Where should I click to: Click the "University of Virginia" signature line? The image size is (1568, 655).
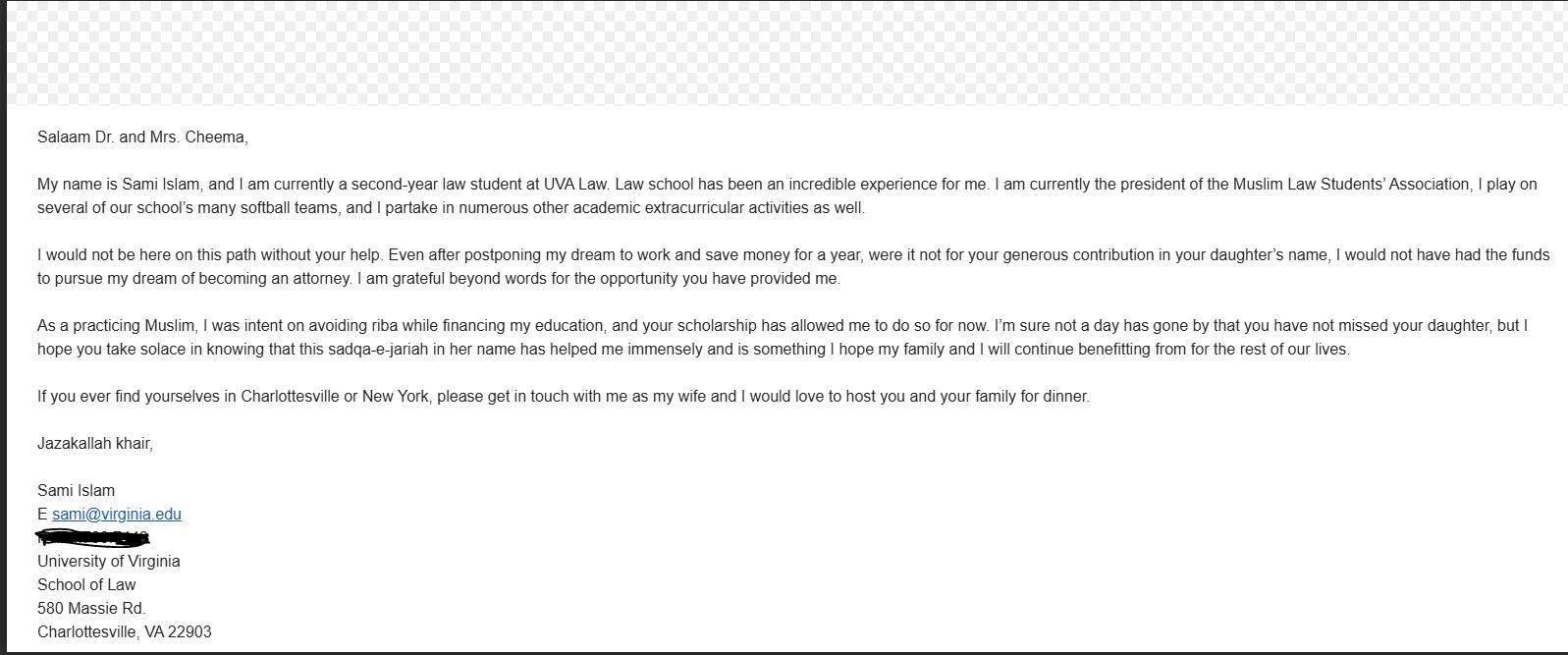(x=108, y=562)
